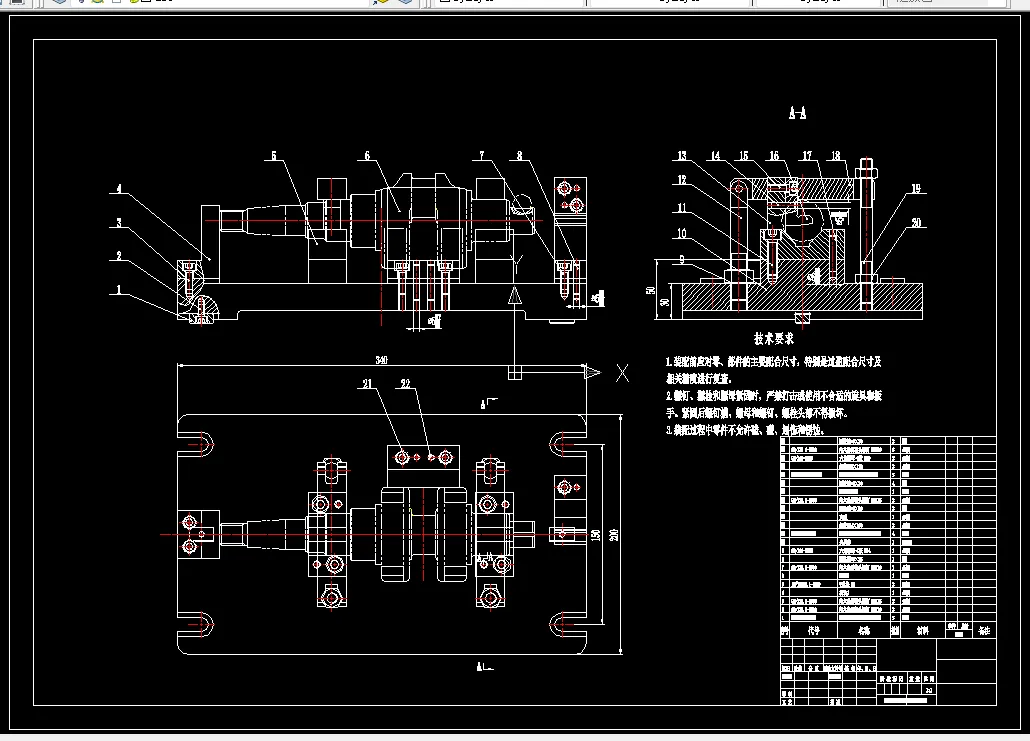Pick the balloon label 5
Image resolution: width=1030 pixels, height=741 pixels.
coord(274,156)
